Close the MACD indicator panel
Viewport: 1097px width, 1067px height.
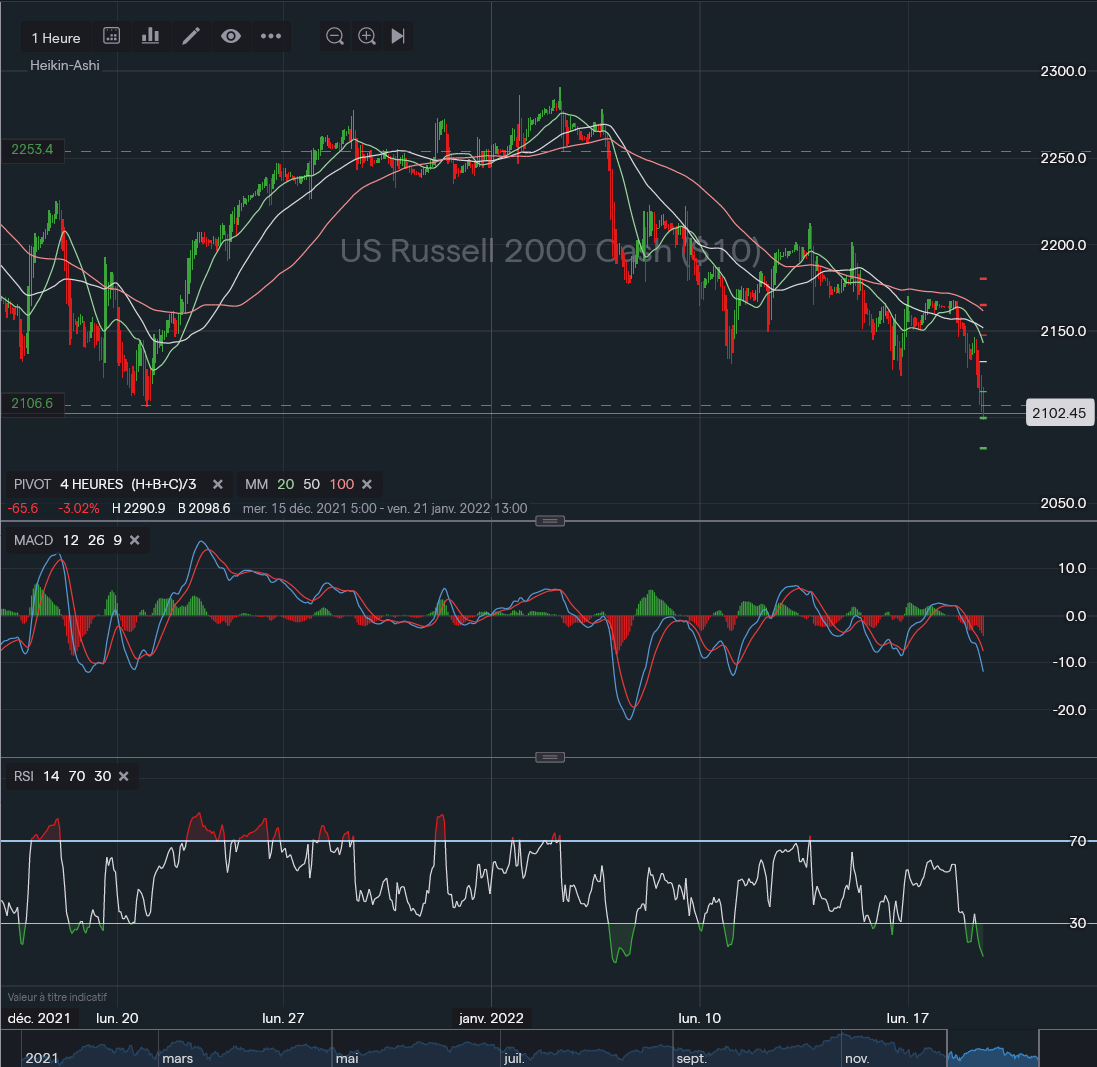[x=134, y=540]
